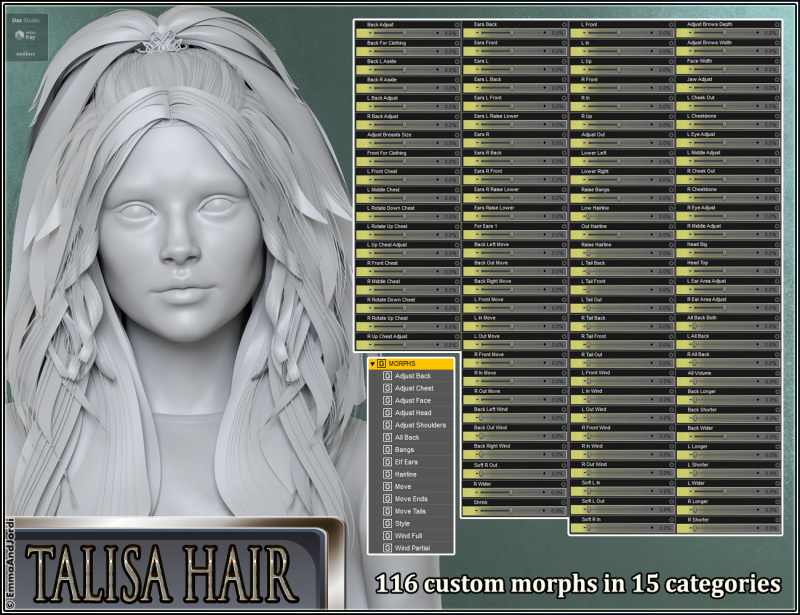800x615 pixels.
Task: Open settings gear for Raise Bangs morph
Action: click(671, 189)
